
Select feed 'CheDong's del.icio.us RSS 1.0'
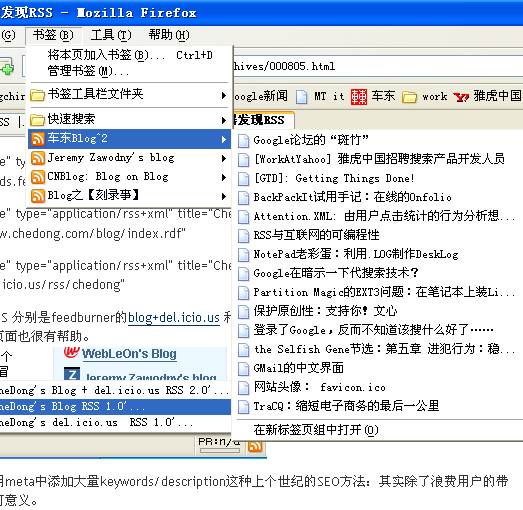pyautogui.click(x=115, y=423)
